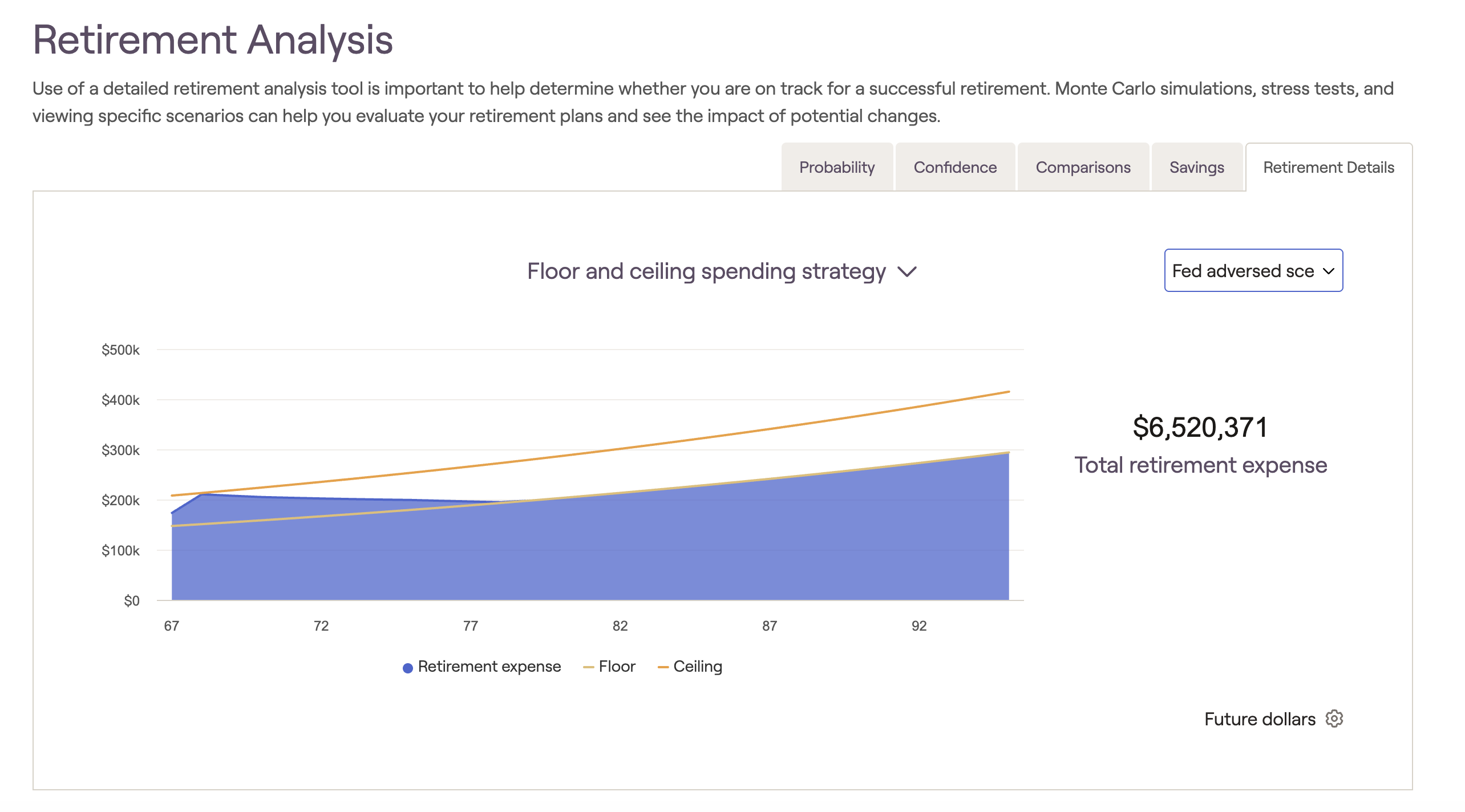
Task: Toggle the Floor series in legend
Action: point(609,667)
